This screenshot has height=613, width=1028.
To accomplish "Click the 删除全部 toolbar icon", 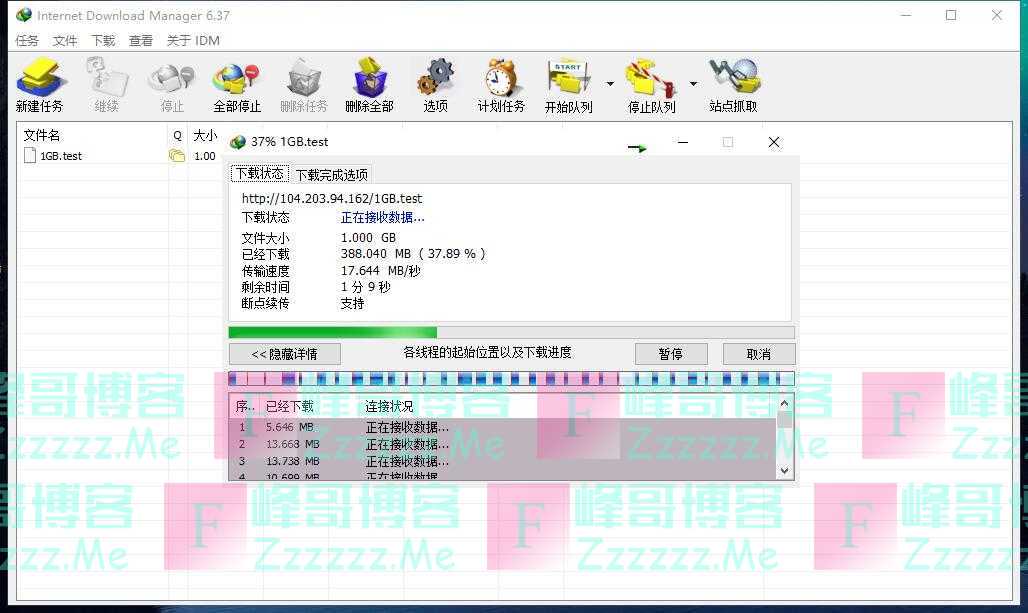I will pyautogui.click(x=369, y=79).
